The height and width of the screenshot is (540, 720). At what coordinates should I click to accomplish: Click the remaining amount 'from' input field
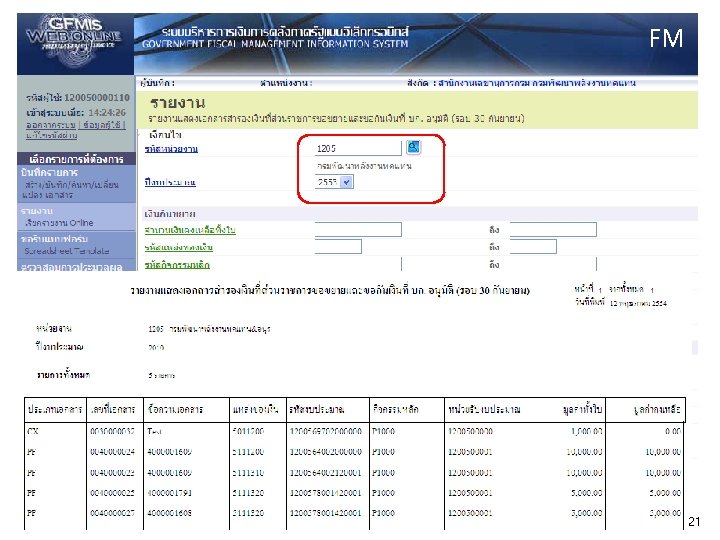click(x=358, y=229)
